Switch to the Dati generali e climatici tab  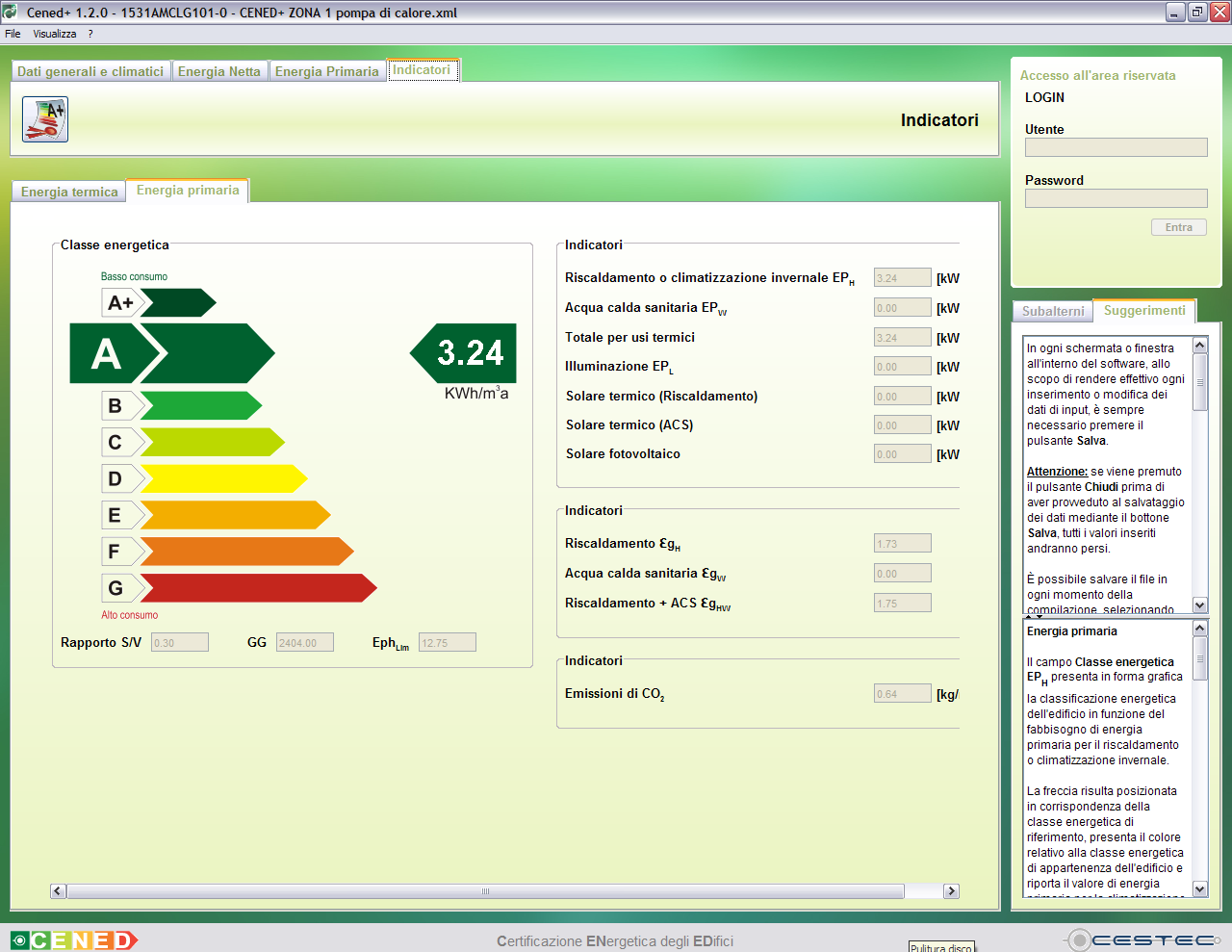tap(90, 71)
